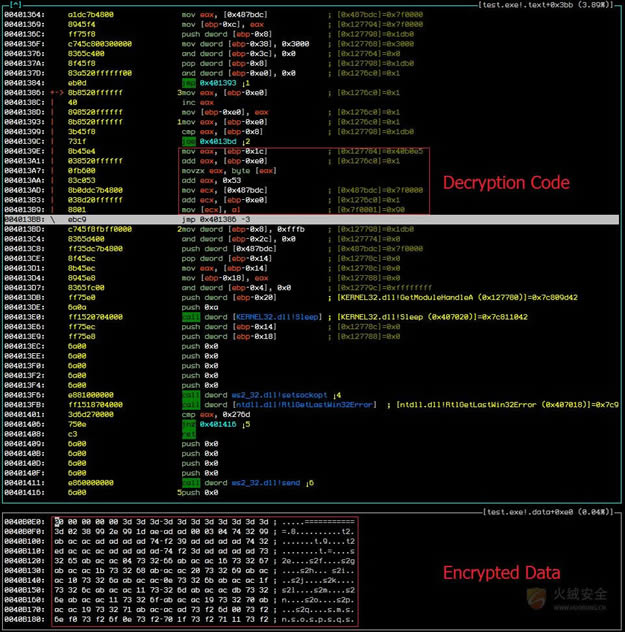Click the [^] marker atop the disassembly pane

point(13,6)
